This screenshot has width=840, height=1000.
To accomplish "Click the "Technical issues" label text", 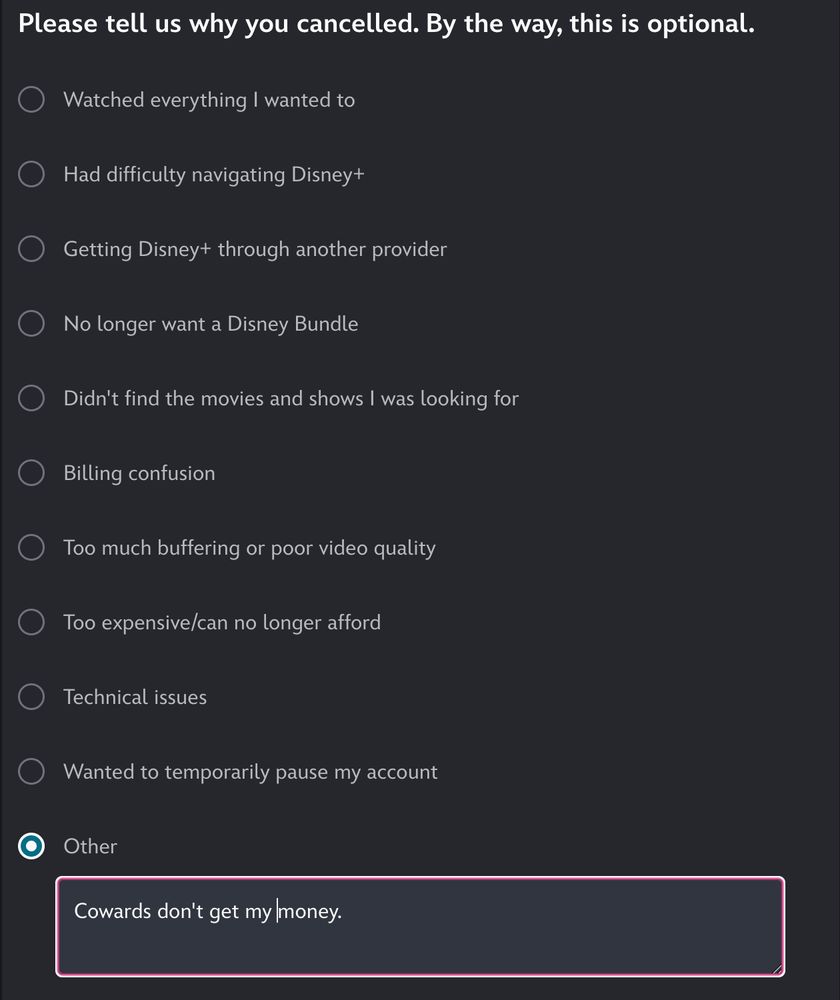I will click(135, 697).
